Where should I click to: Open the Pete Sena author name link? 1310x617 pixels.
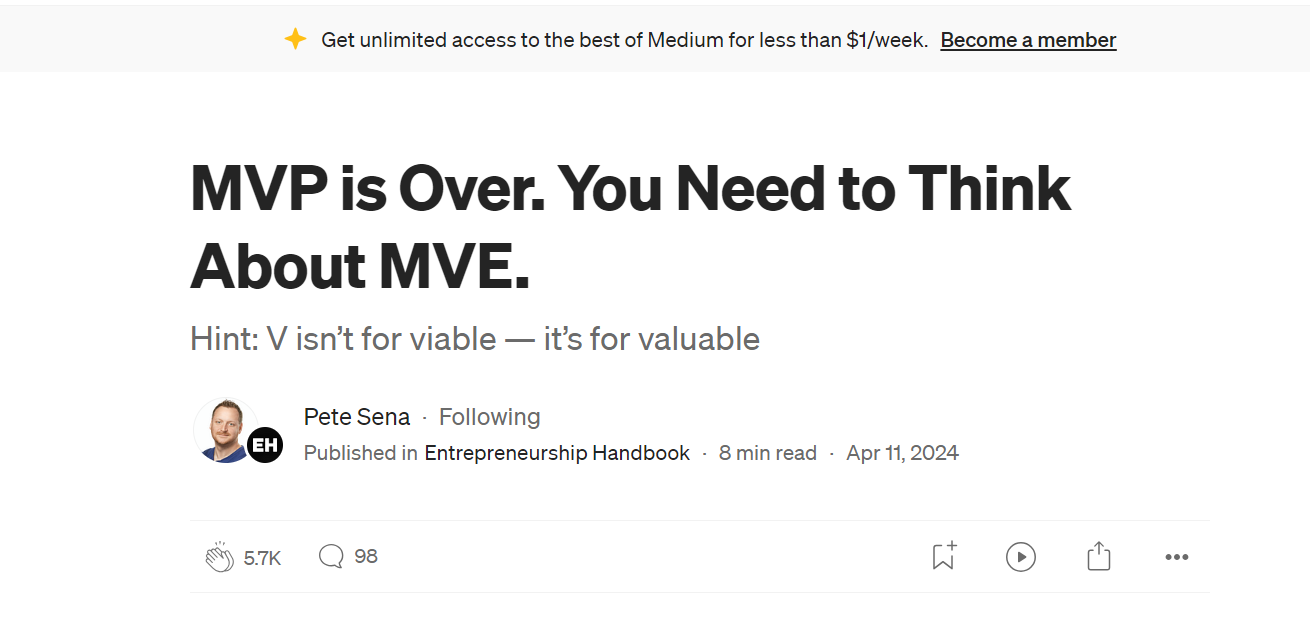point(357,417)
